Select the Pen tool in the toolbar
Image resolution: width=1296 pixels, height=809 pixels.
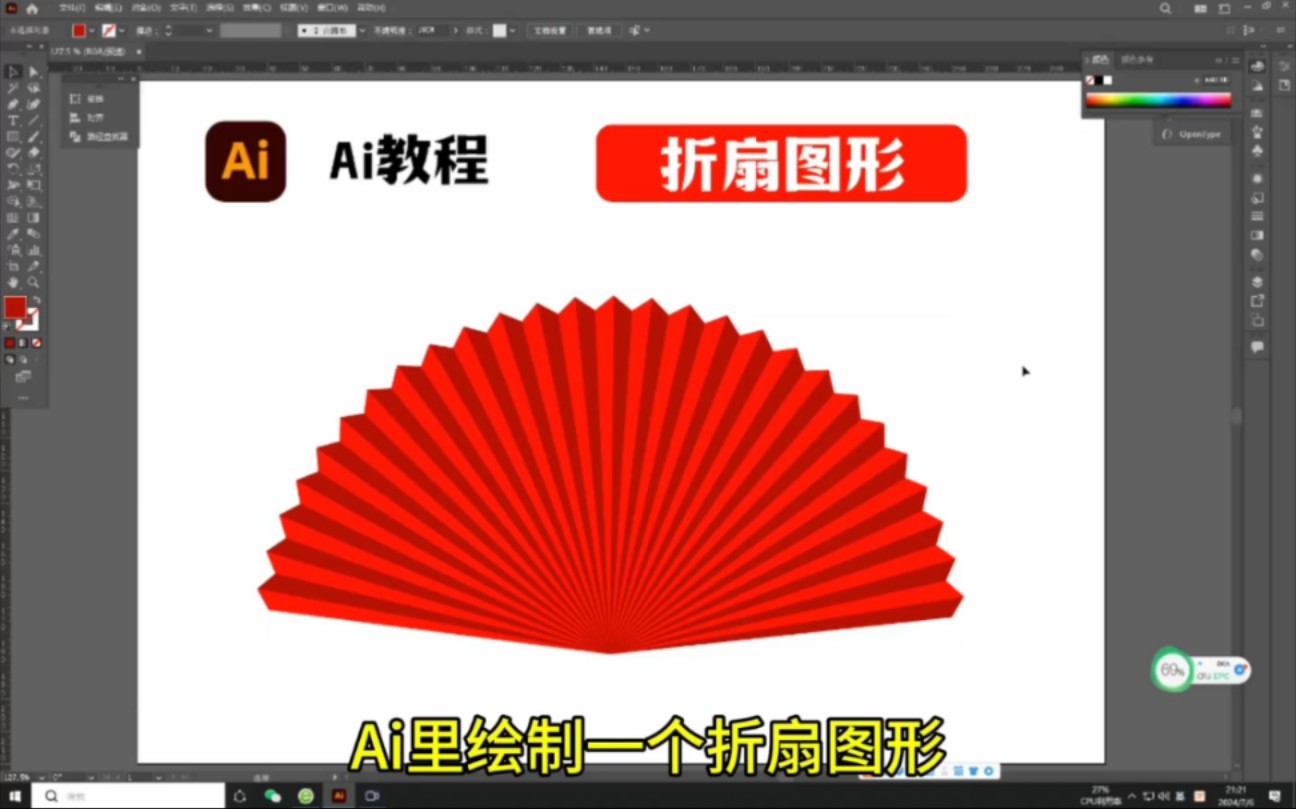point(13,103)
